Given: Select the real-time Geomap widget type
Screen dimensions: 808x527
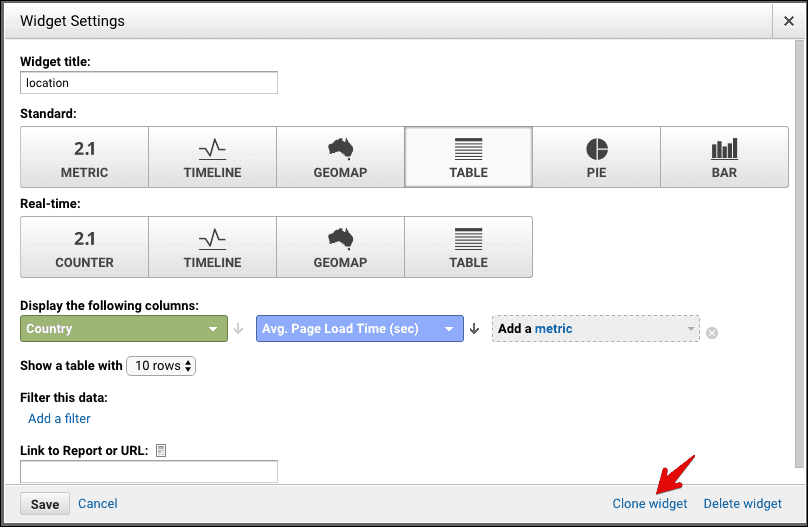Looking at the screenshot, I should tap(340, 247).
